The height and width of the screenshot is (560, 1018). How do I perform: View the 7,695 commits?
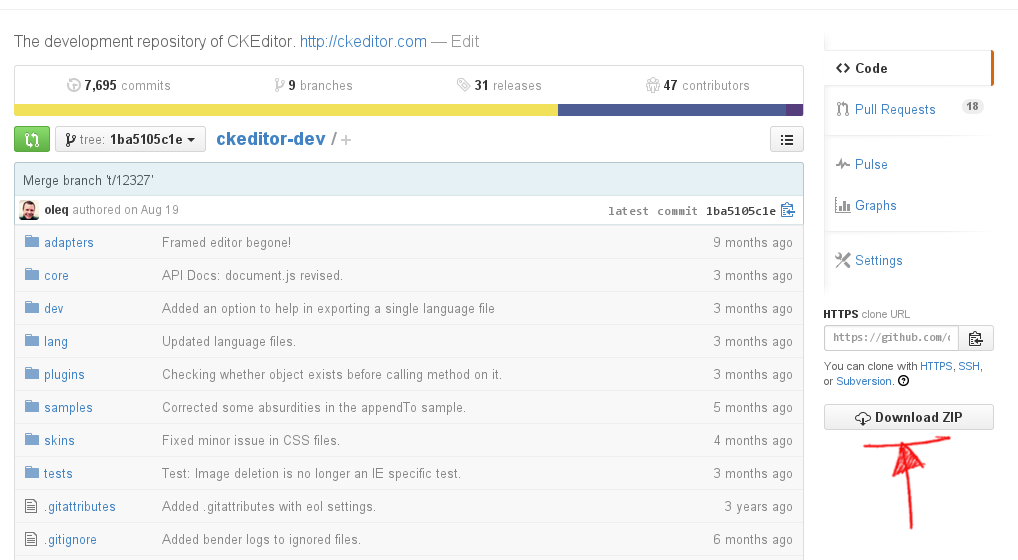pos(119,85)
